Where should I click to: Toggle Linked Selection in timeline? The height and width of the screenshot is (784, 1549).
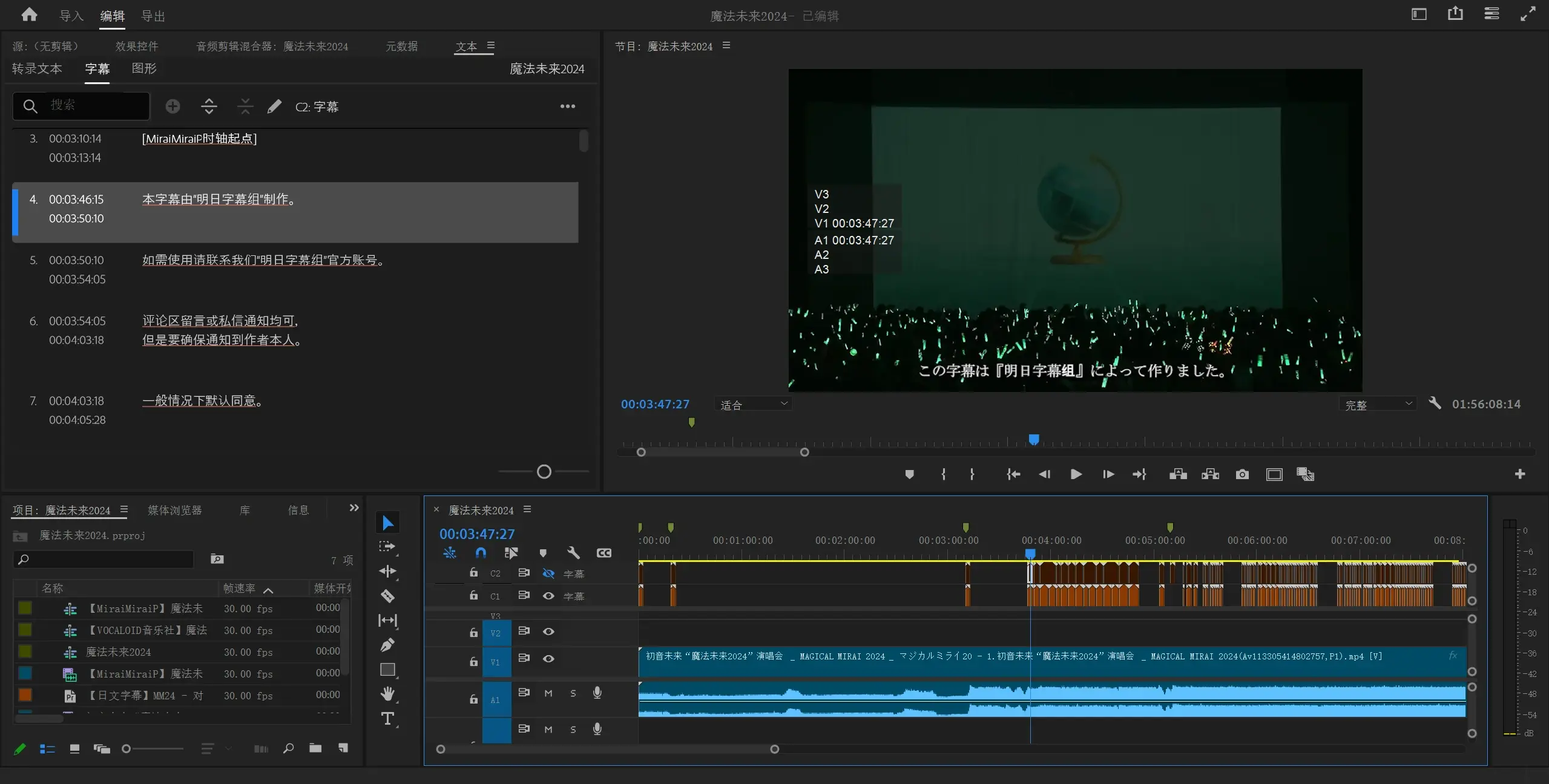point(511,553)
